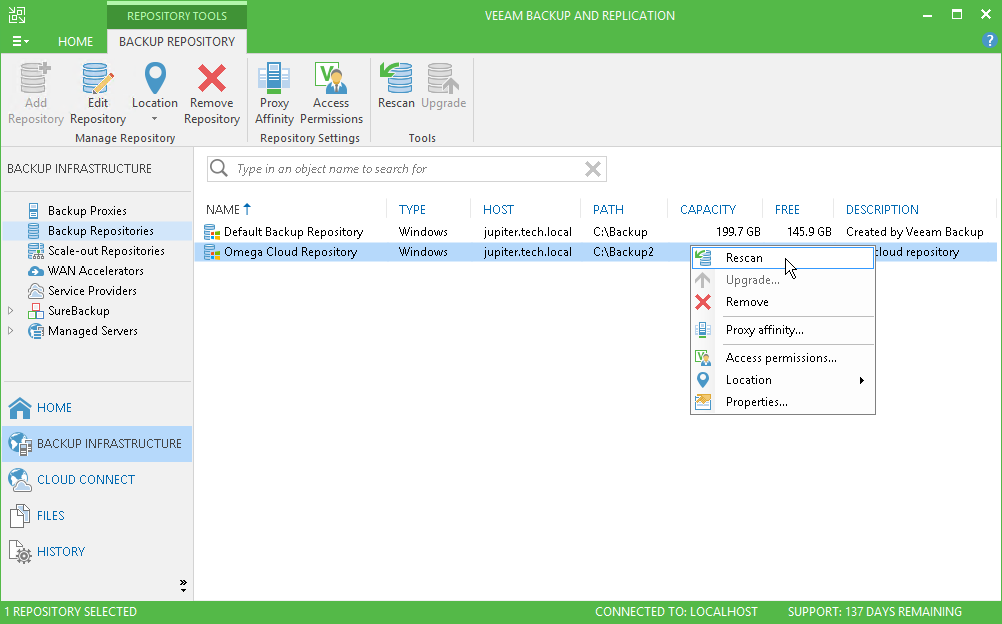Open the main application menu button
This screenshot has height=624, width=1002.
pos(20,42)
